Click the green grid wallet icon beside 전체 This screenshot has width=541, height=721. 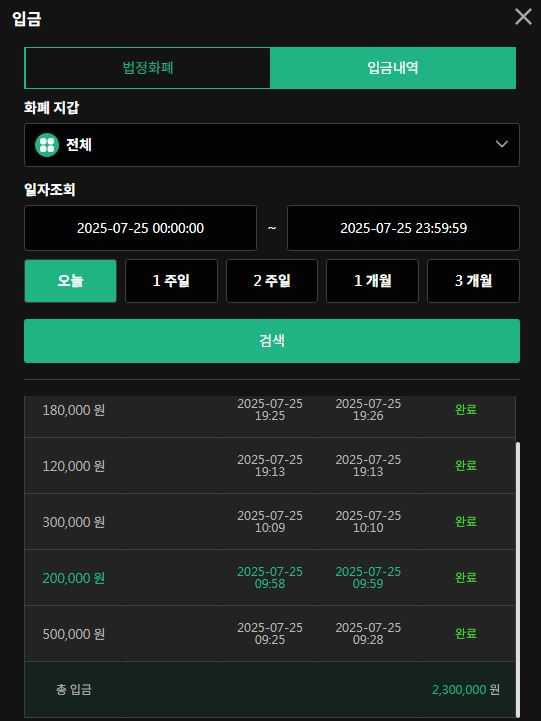47,145
